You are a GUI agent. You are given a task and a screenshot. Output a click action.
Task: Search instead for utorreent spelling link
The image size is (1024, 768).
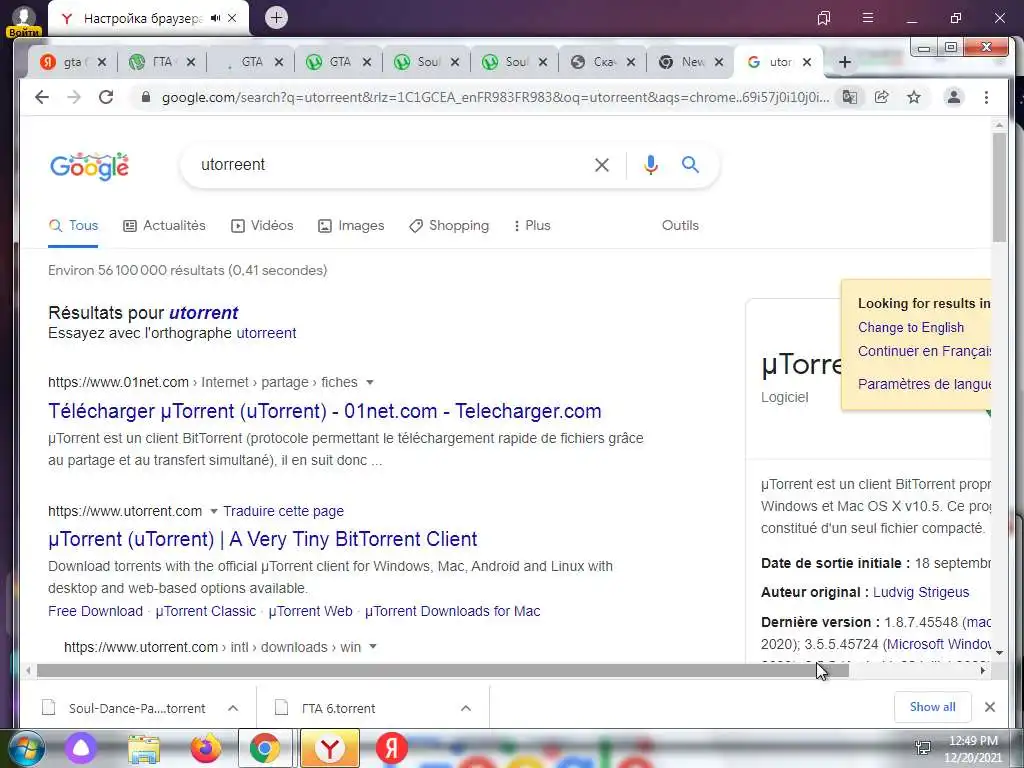[x=266, y=333]
